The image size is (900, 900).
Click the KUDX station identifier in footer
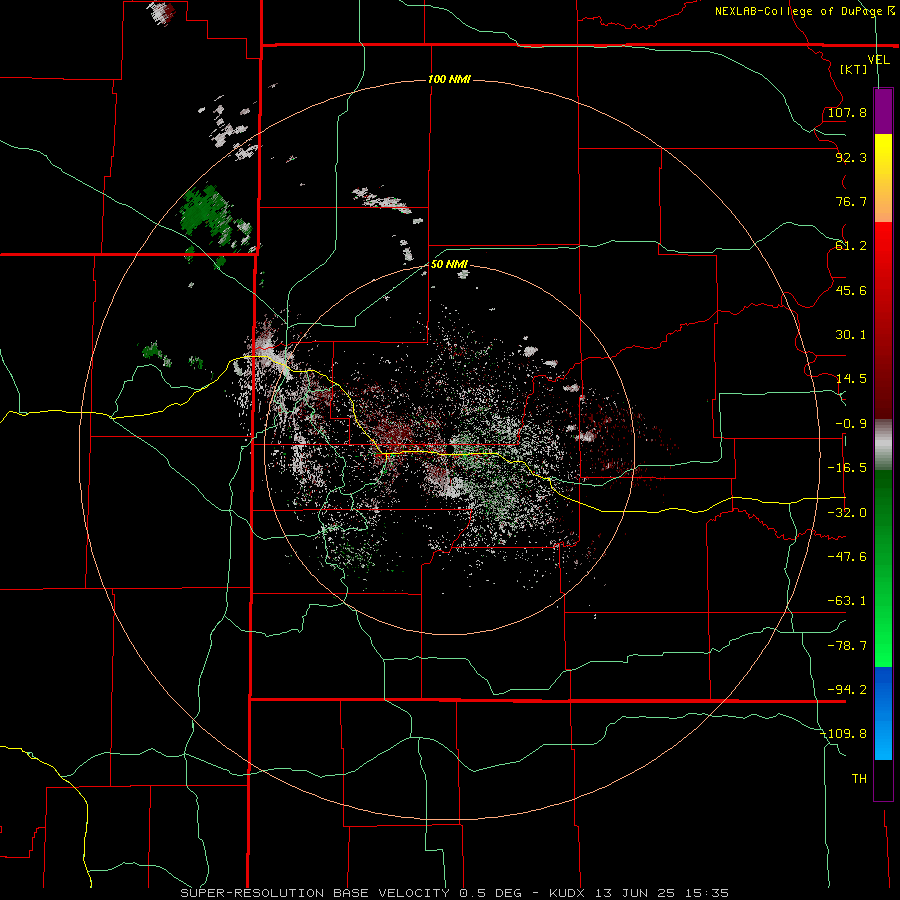click(569, 893)
